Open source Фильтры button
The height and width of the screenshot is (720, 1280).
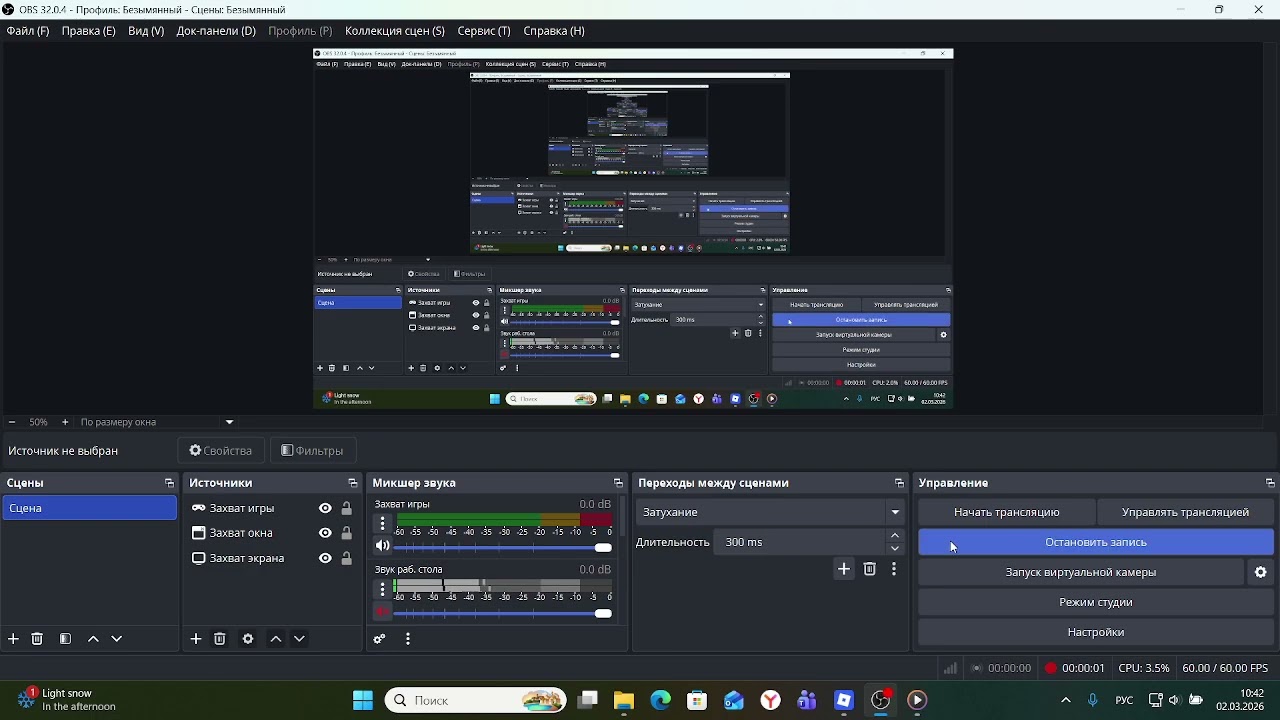[312, 450]
